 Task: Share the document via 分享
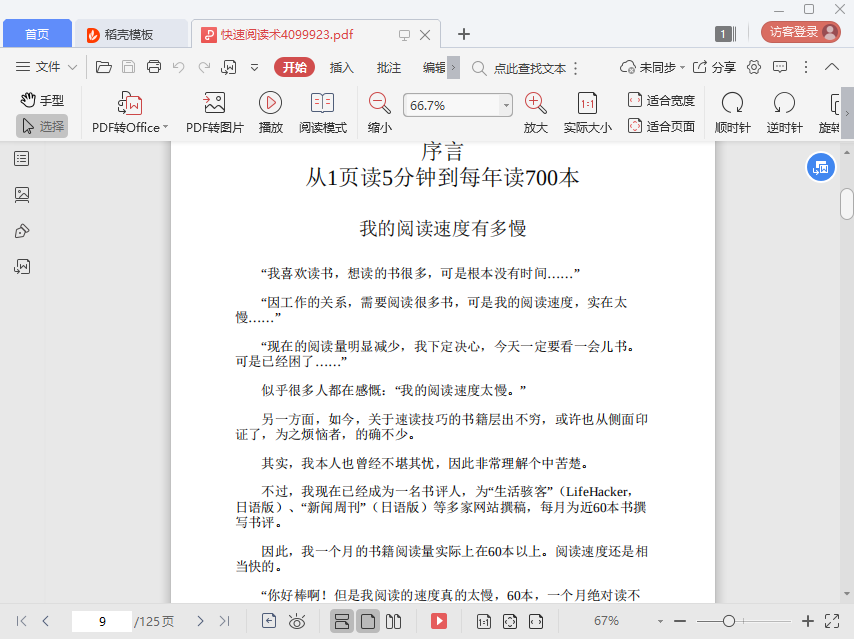coord(714,68)
